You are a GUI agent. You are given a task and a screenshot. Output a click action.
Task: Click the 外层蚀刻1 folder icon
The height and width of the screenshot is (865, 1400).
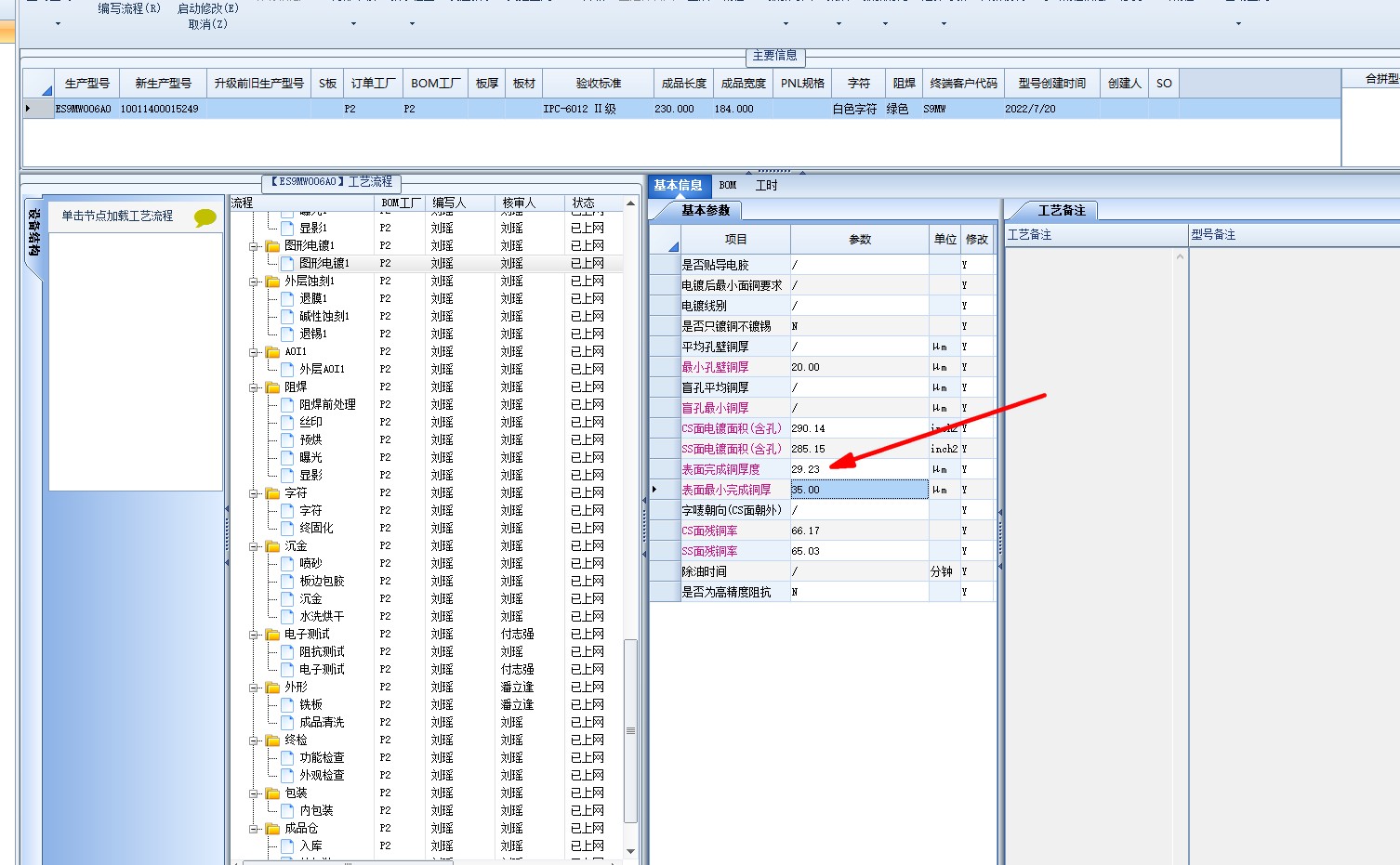(272, 282)
